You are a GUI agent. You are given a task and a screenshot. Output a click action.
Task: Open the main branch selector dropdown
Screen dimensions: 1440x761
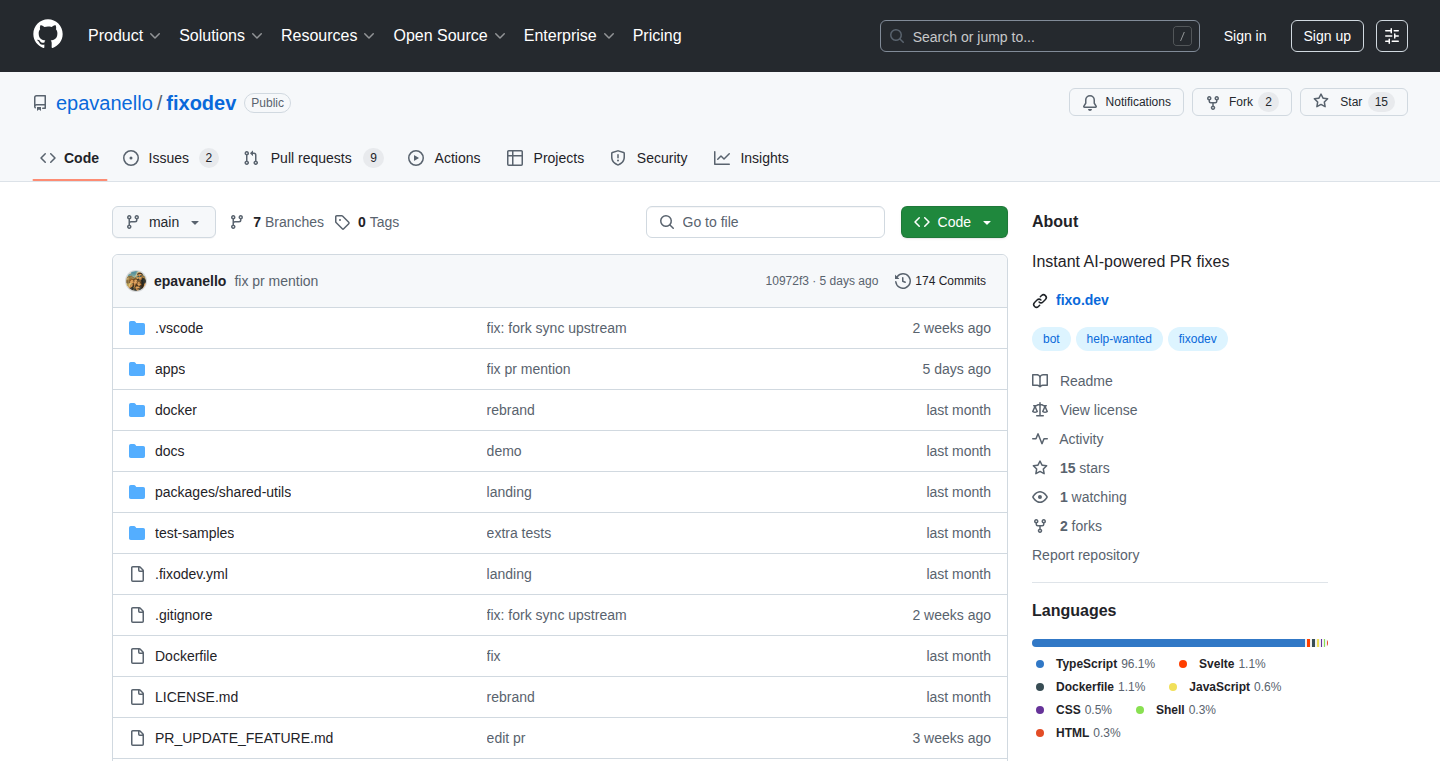coord(164,222)
